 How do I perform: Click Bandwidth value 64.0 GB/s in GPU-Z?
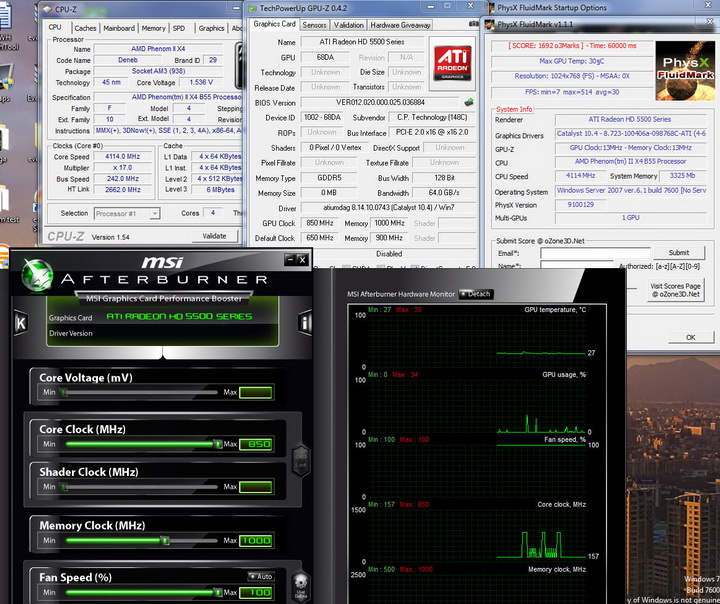pyautogui.click(x=444, y=192)
